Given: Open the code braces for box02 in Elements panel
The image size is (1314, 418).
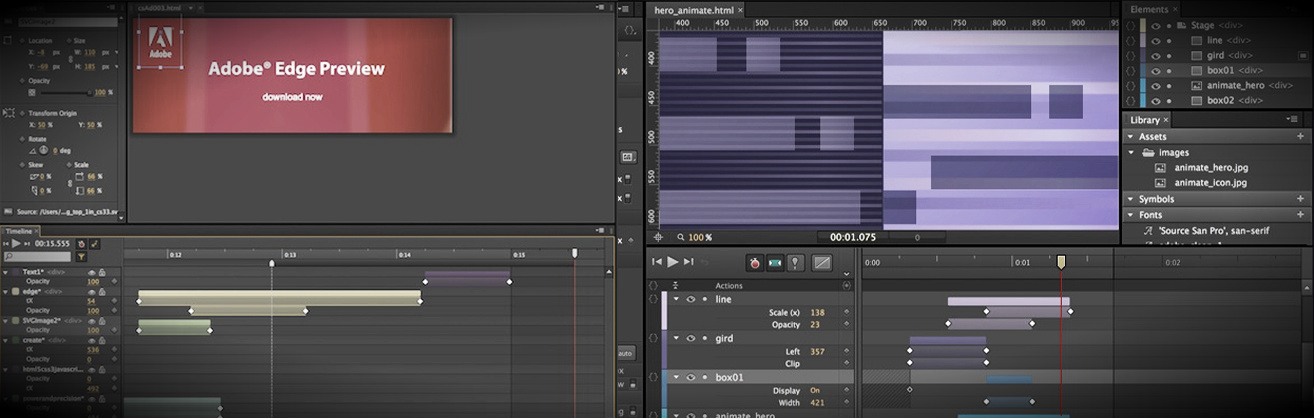Looking at the screenshot, I should (1130, 100).
